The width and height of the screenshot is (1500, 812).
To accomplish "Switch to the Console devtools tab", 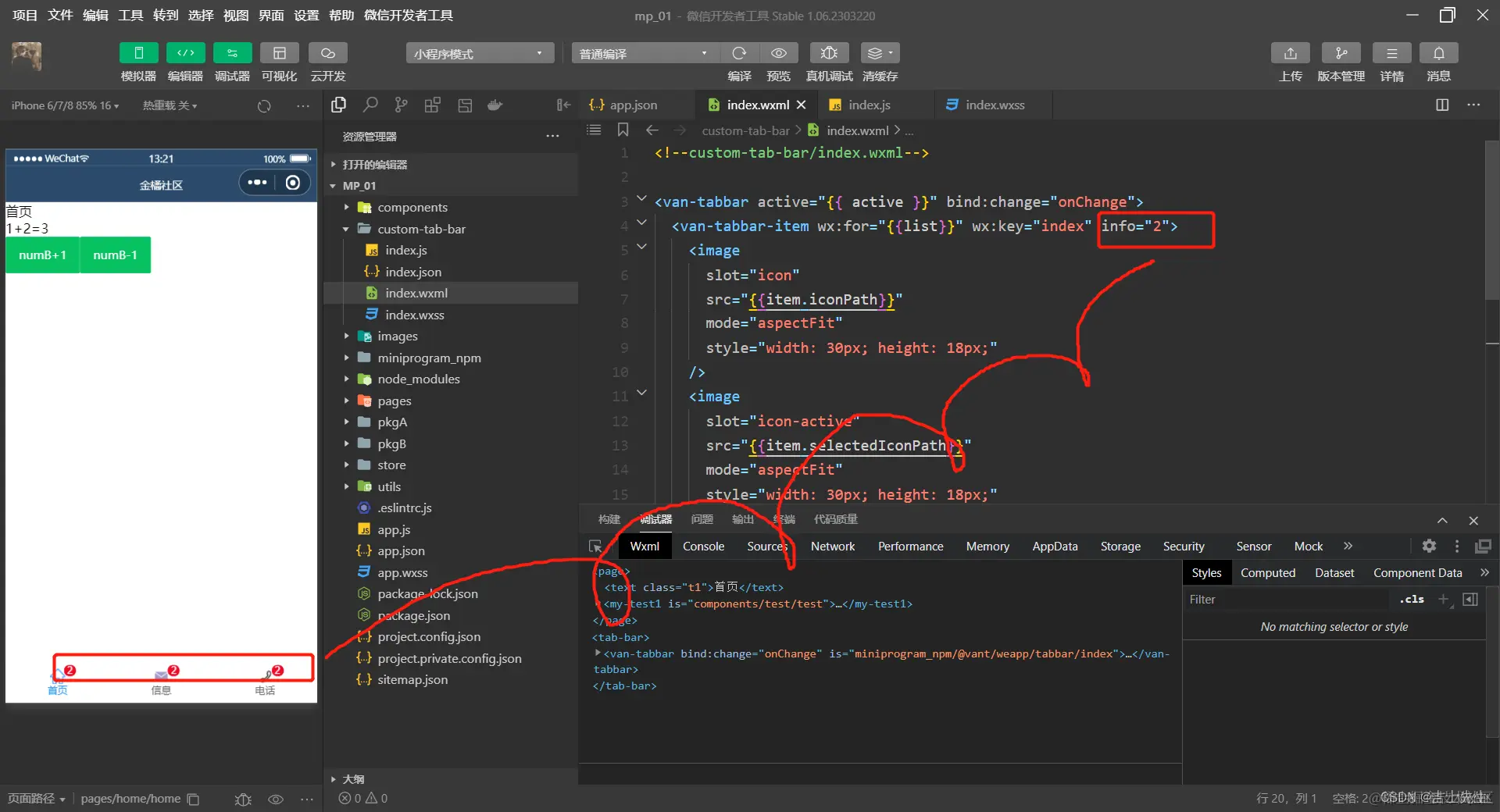I will click(x=703, y=547).
